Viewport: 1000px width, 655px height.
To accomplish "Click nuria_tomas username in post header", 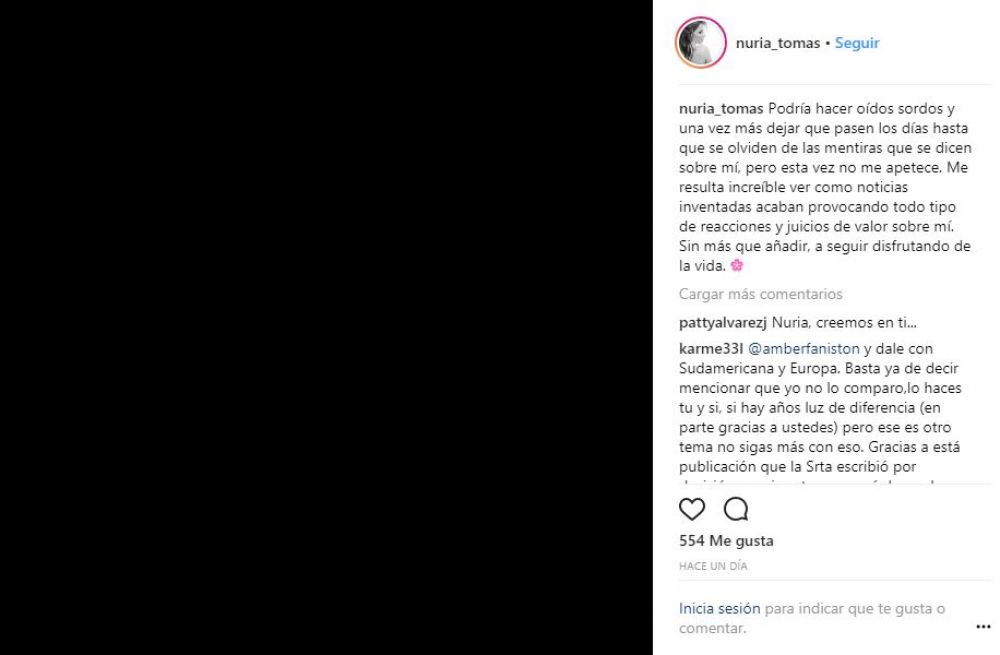I will coord(777,43).
